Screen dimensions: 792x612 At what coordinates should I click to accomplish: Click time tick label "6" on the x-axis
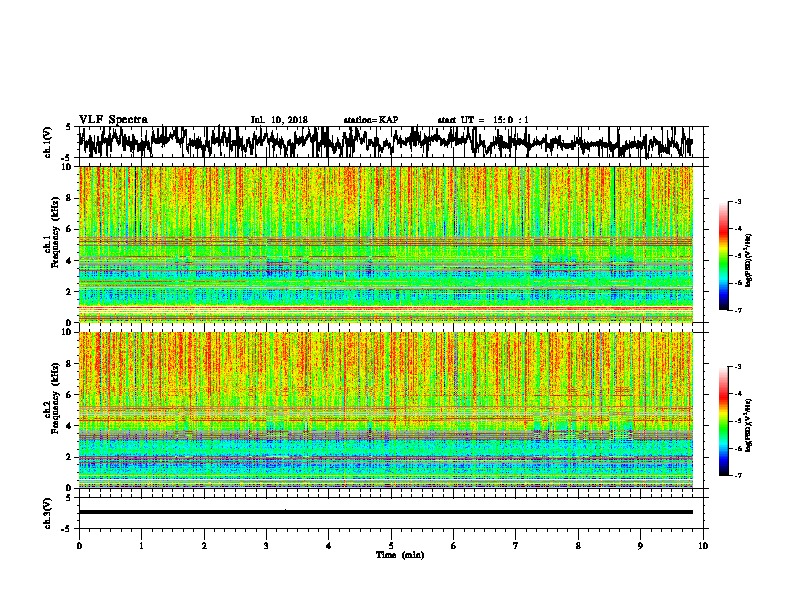[454, 546]
